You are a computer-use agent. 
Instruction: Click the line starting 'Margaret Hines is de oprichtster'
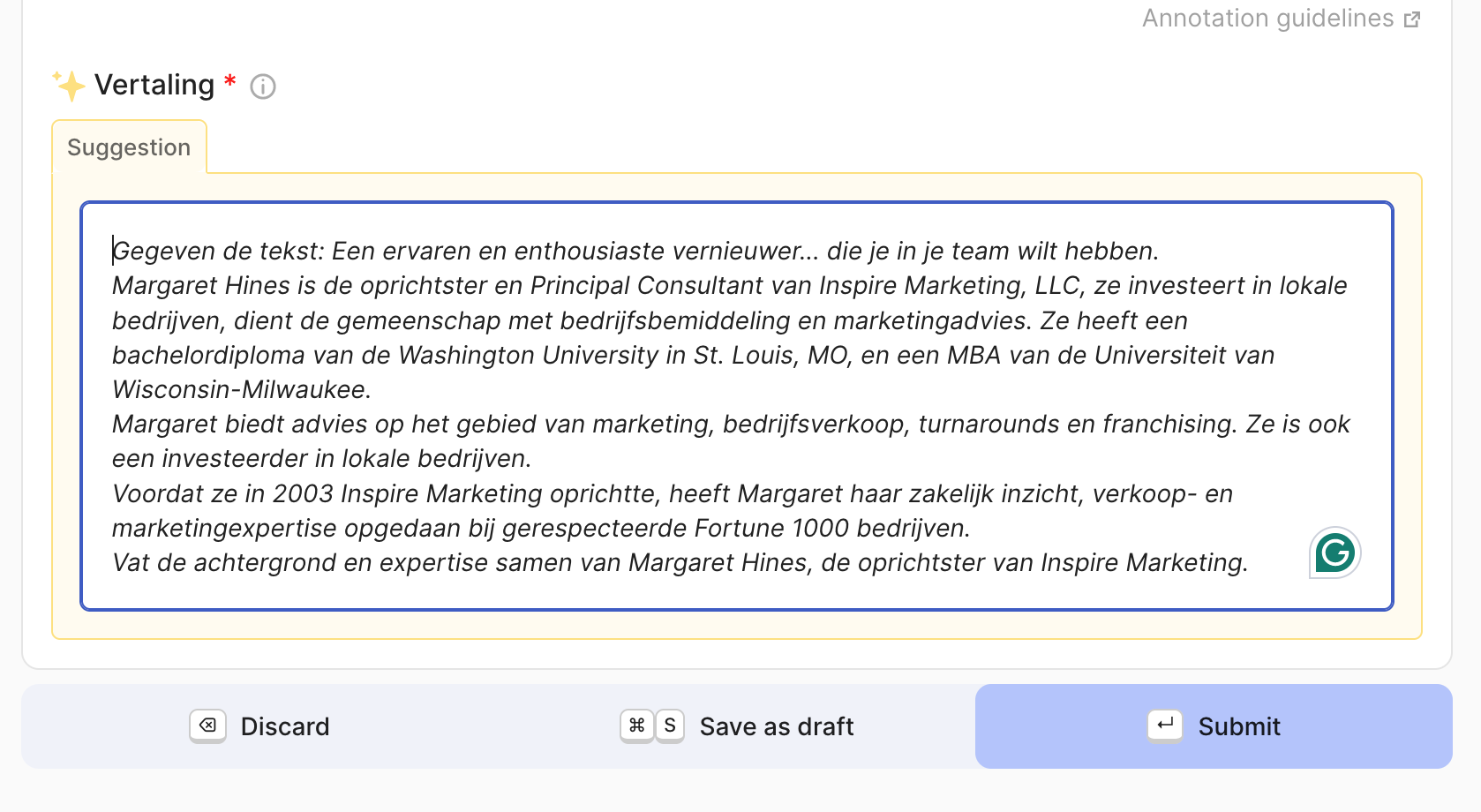point(730,286)
